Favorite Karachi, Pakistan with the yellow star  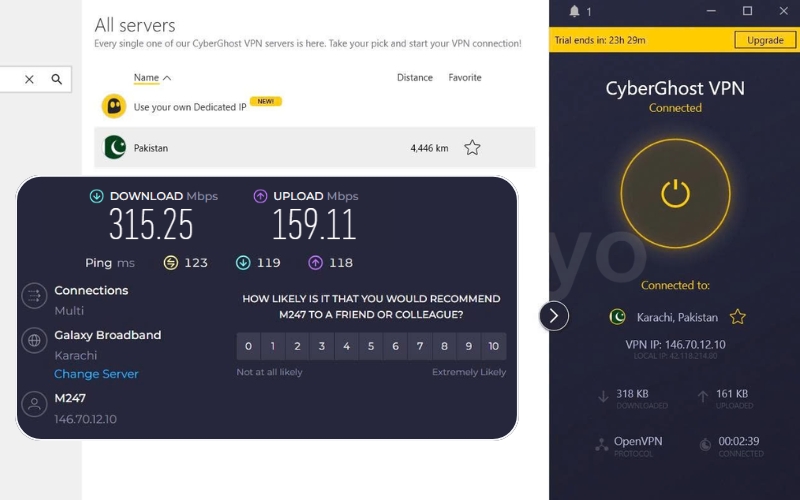click(x=737, y=317)
